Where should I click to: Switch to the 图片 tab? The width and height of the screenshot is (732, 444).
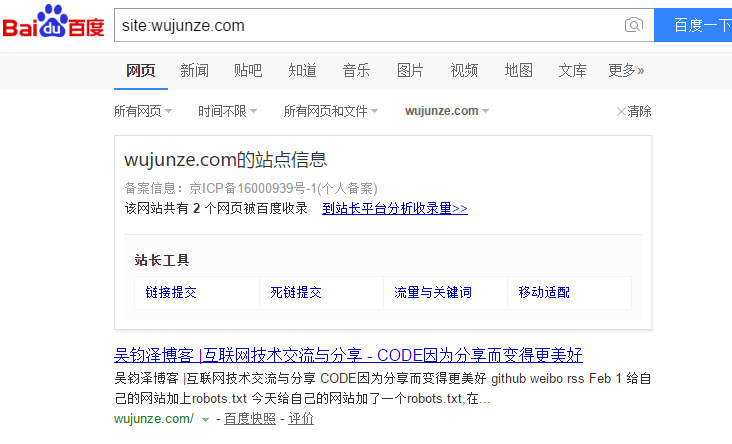(x=410, y=70)
